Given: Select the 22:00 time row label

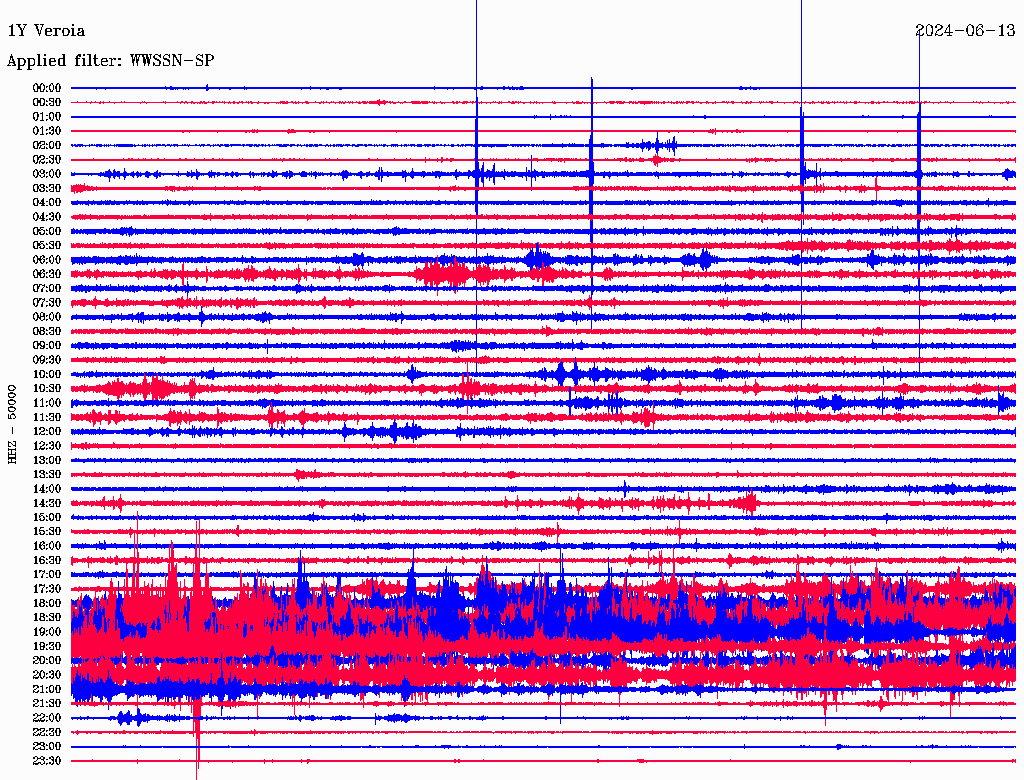Looking at the screenshot, I should (x=47, y=718).
